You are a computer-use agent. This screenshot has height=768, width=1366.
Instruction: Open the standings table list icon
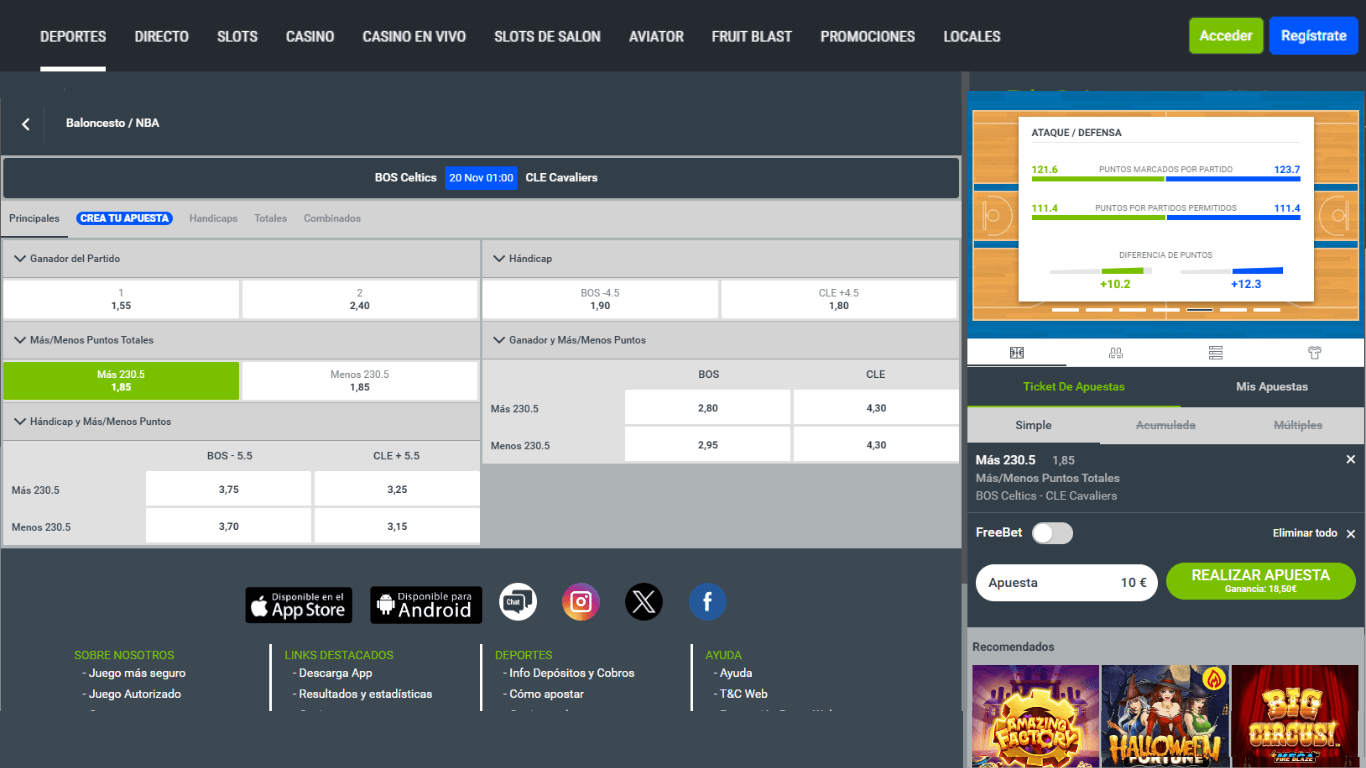tap(1216, 353)
